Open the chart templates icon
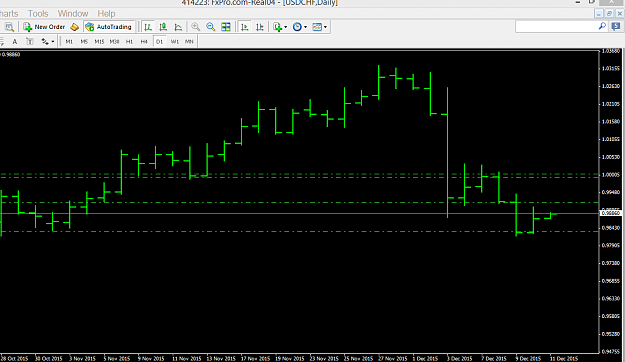This screenshot has height=362, width=625. point(317,27)
